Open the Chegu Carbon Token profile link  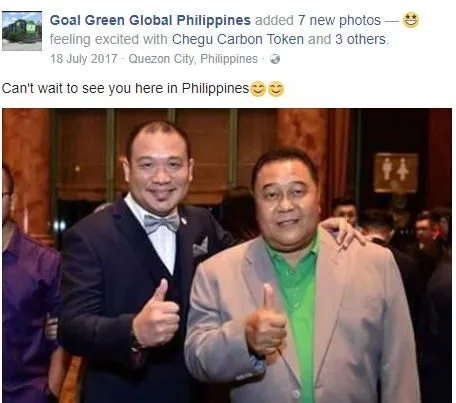point(238,39)
